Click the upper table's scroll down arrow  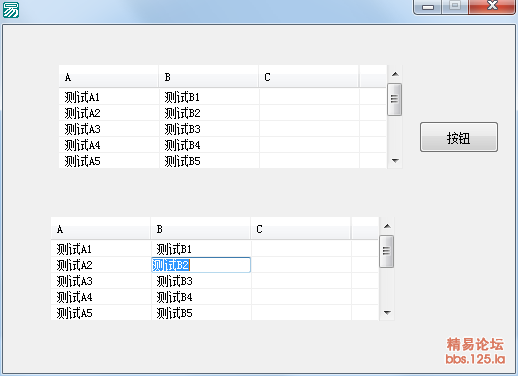pos(395,161)
